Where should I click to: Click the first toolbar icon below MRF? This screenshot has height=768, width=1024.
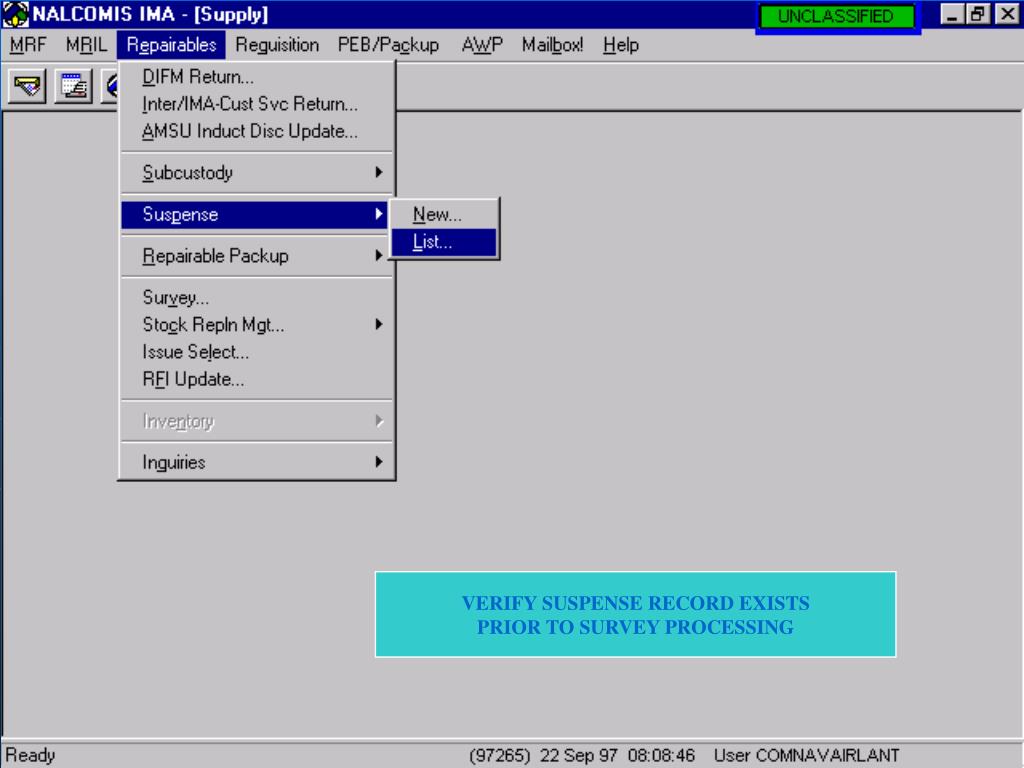point(27,86)
